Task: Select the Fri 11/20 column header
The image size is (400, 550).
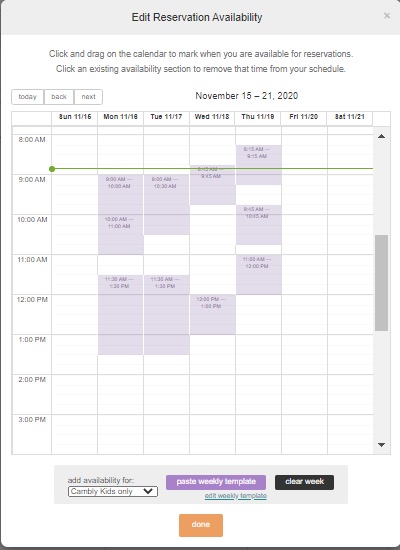Action: (304, 117)
